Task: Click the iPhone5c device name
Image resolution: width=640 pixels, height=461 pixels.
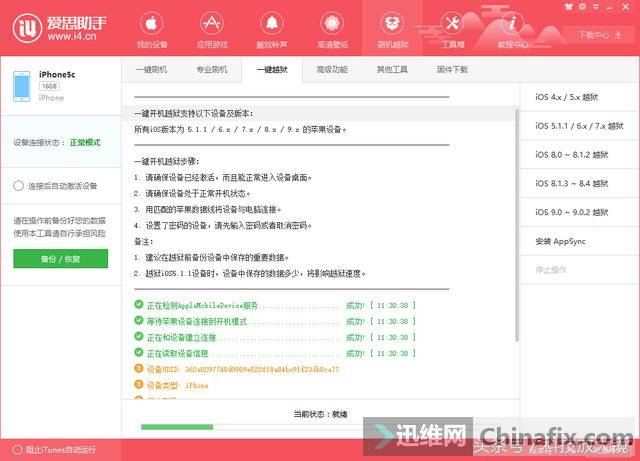Action: [x=57, y=74]
